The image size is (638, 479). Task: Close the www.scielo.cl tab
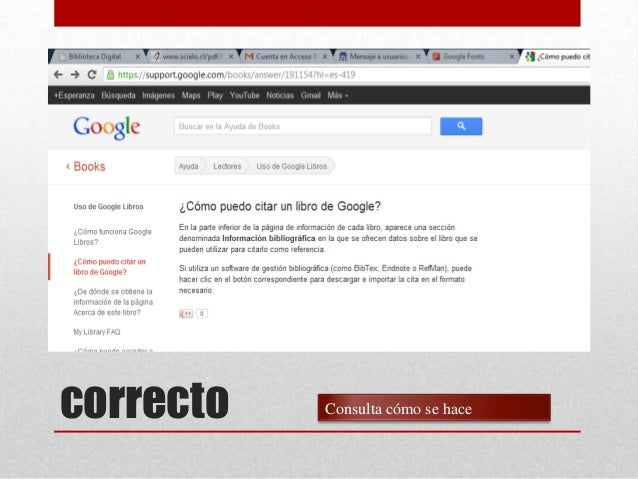point(231,57)
